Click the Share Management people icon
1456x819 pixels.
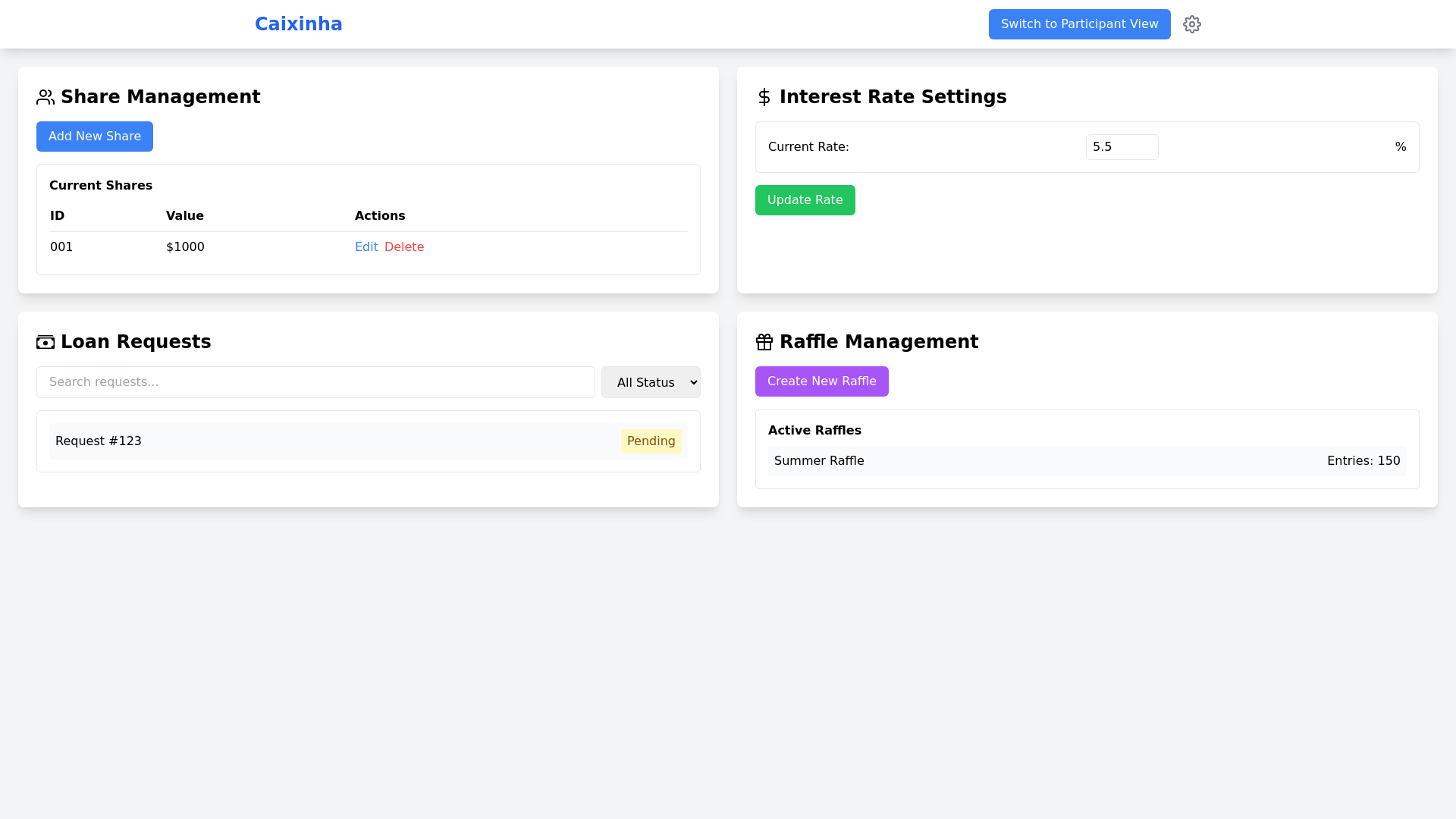pyautogui.click(x=45, y=97)
